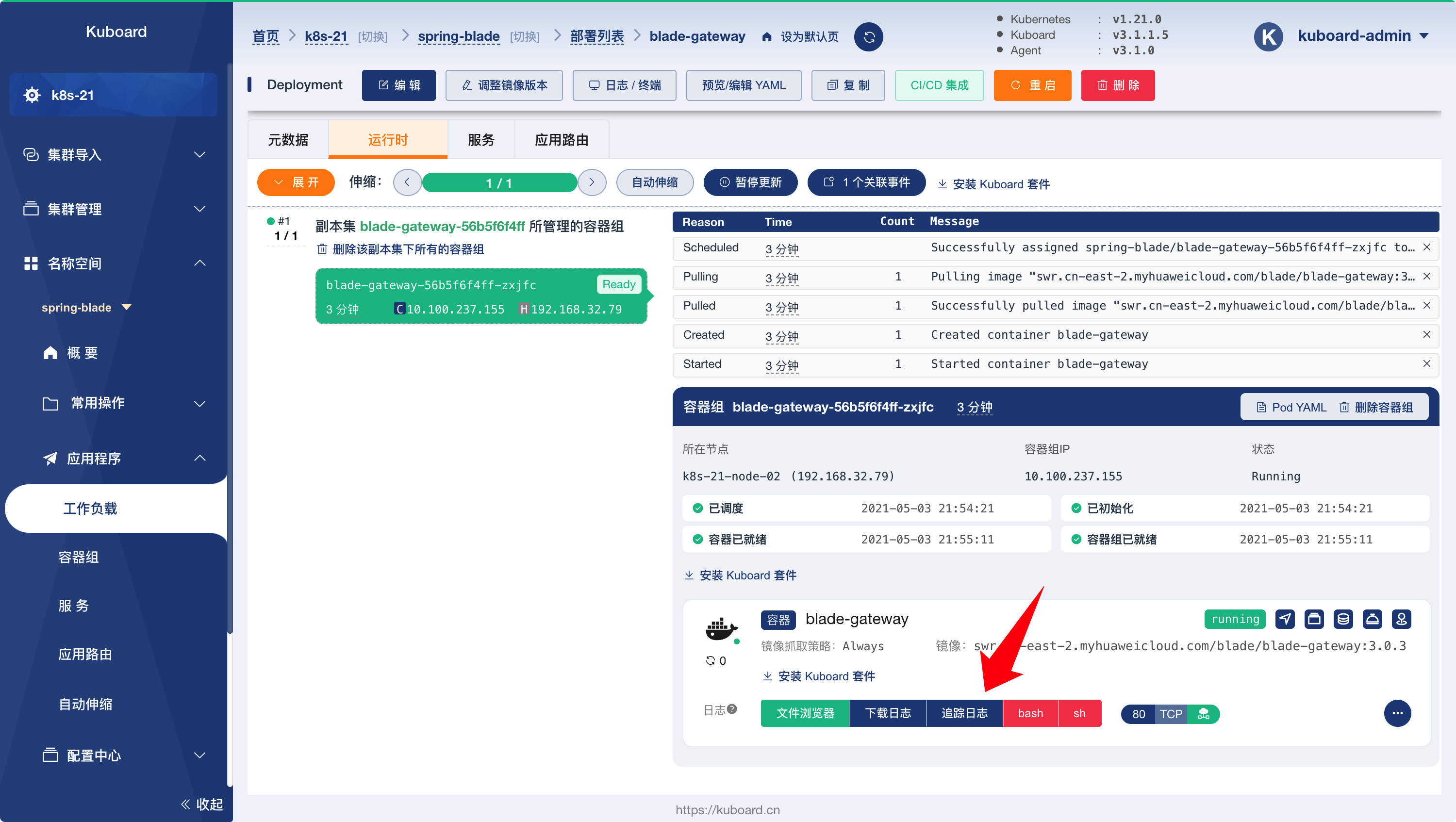Viewport: 1456px width, 822px height.
Task: Select the blade-gateway-56b5f6f4ff-zxjfc pod card
Action: [x=481, y=296]
